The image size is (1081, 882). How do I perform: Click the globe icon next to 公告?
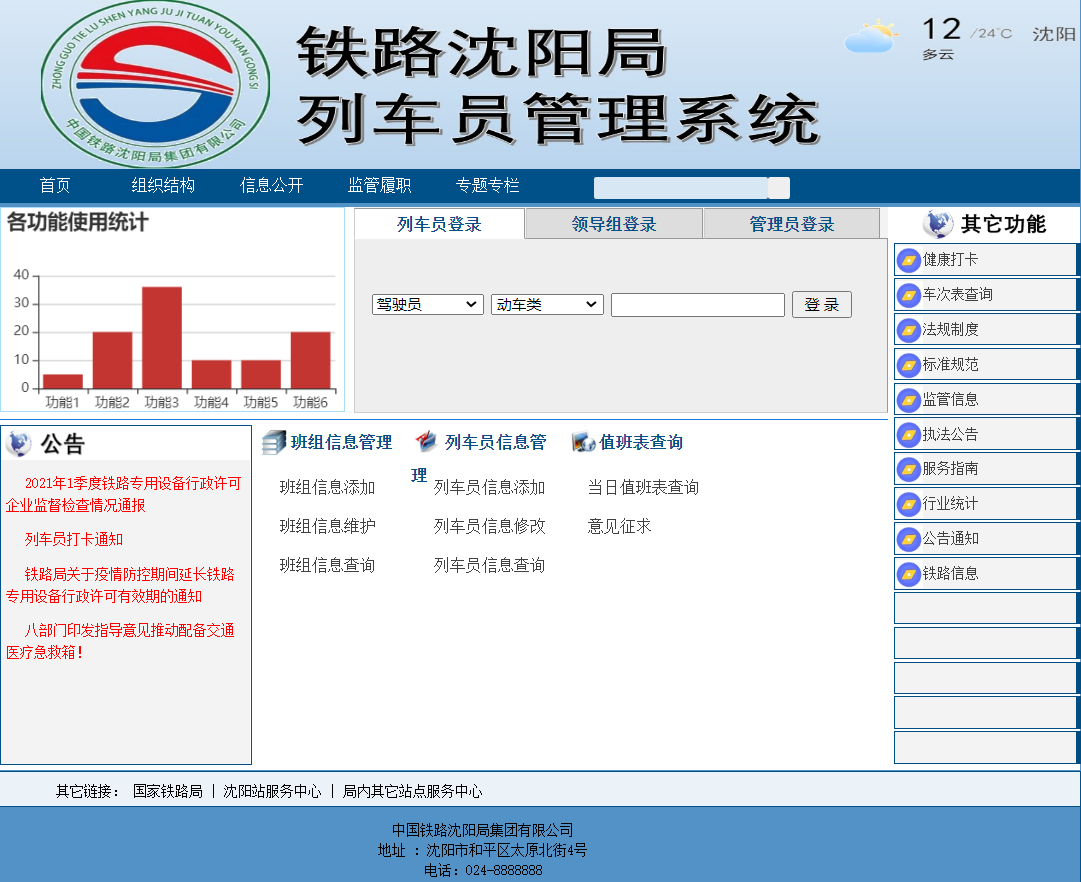pyautogui.click(x=19, y=443)
